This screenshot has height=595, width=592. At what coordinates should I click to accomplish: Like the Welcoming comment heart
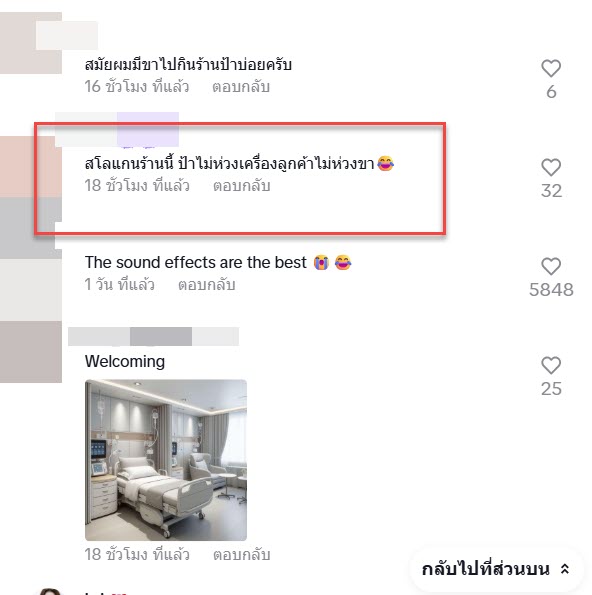pyautogui.click(x=551, y=365)
